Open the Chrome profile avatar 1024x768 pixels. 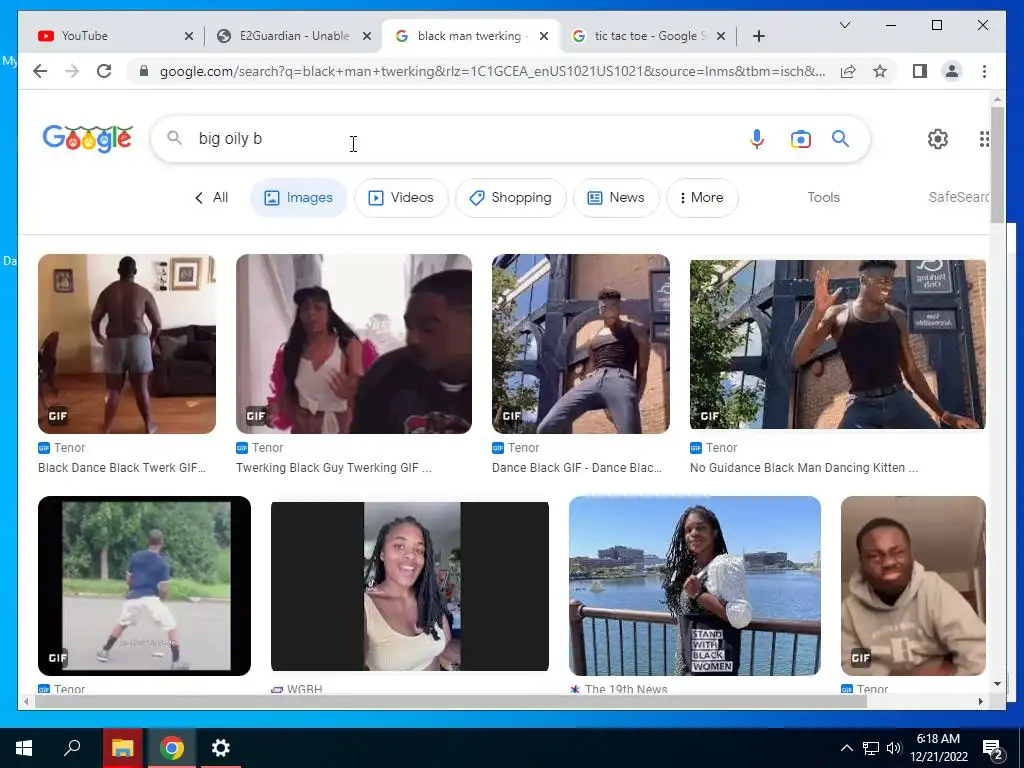pyautogui.click(x=952, y=71)
